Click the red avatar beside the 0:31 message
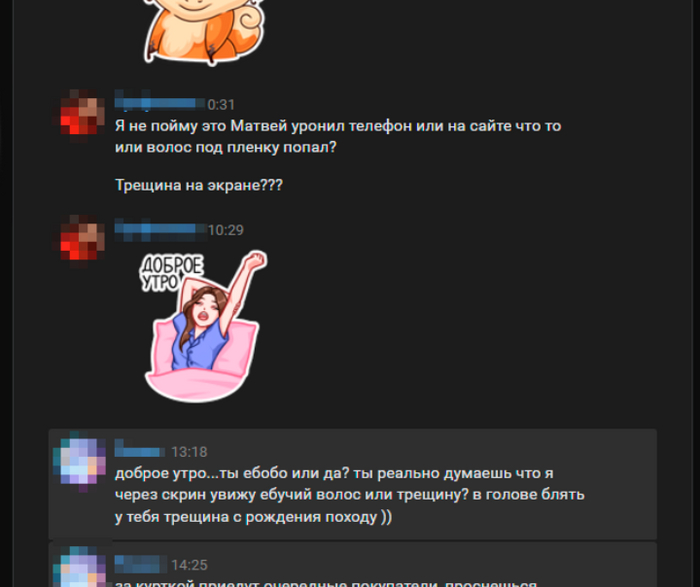 click(83, 116)
